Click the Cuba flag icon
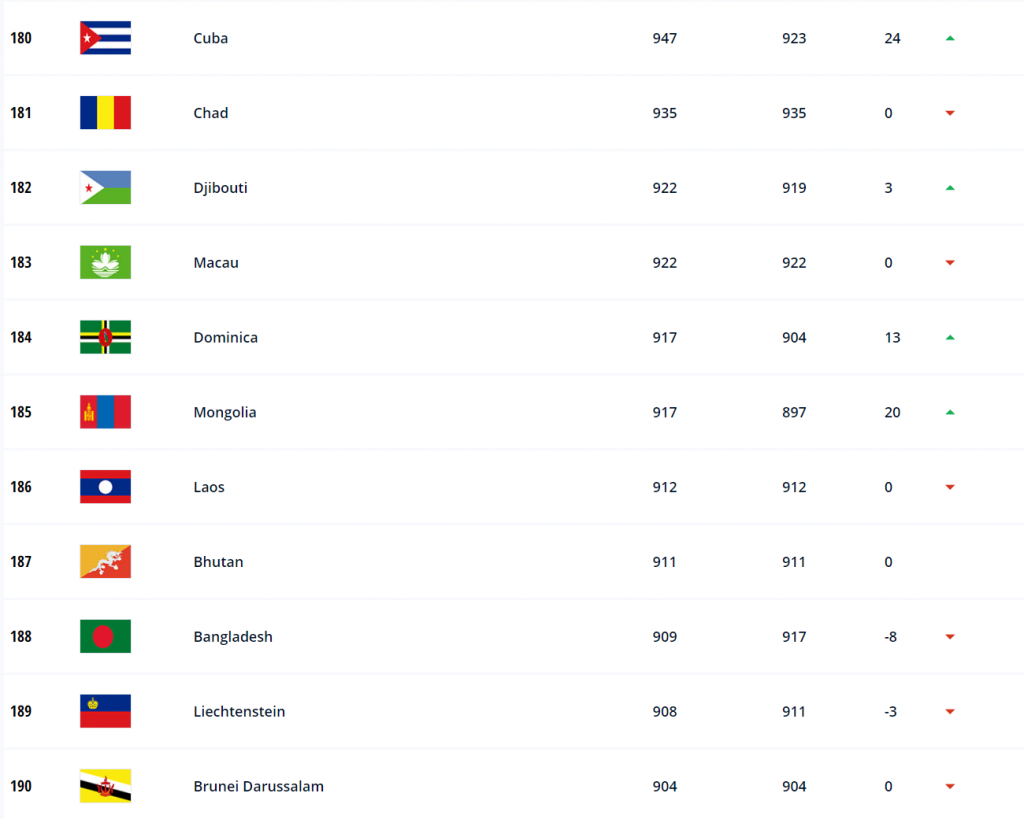Screen dimensions: 1024x819 click(105, 38)
